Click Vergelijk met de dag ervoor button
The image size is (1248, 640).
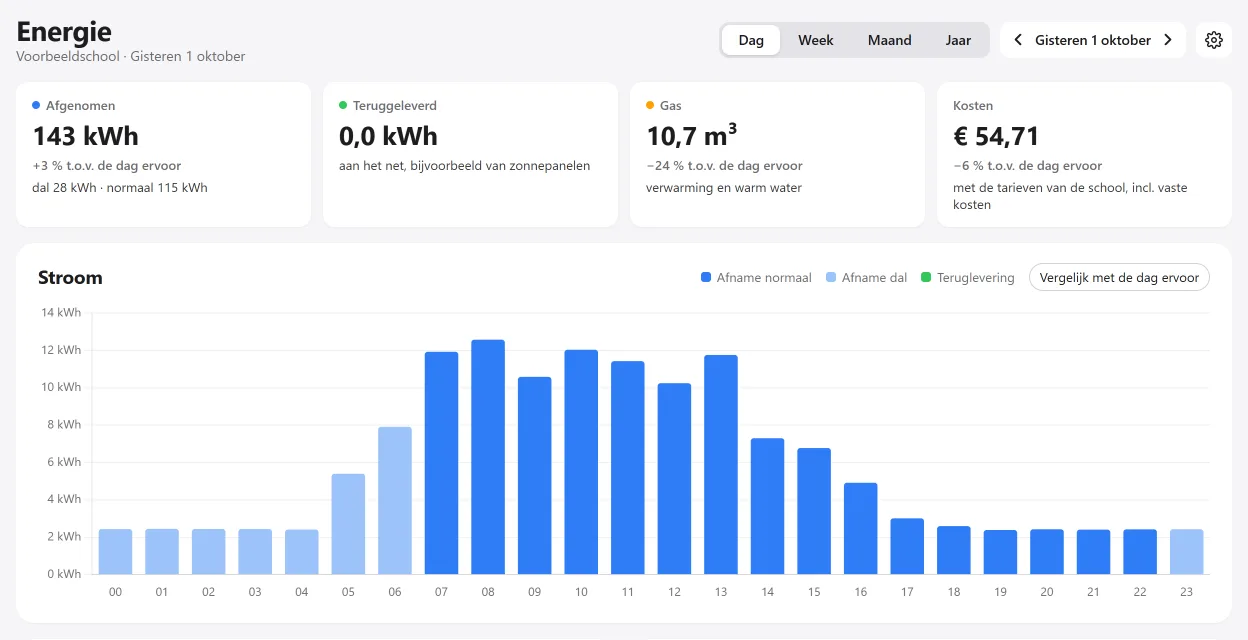coord(1119,277)
